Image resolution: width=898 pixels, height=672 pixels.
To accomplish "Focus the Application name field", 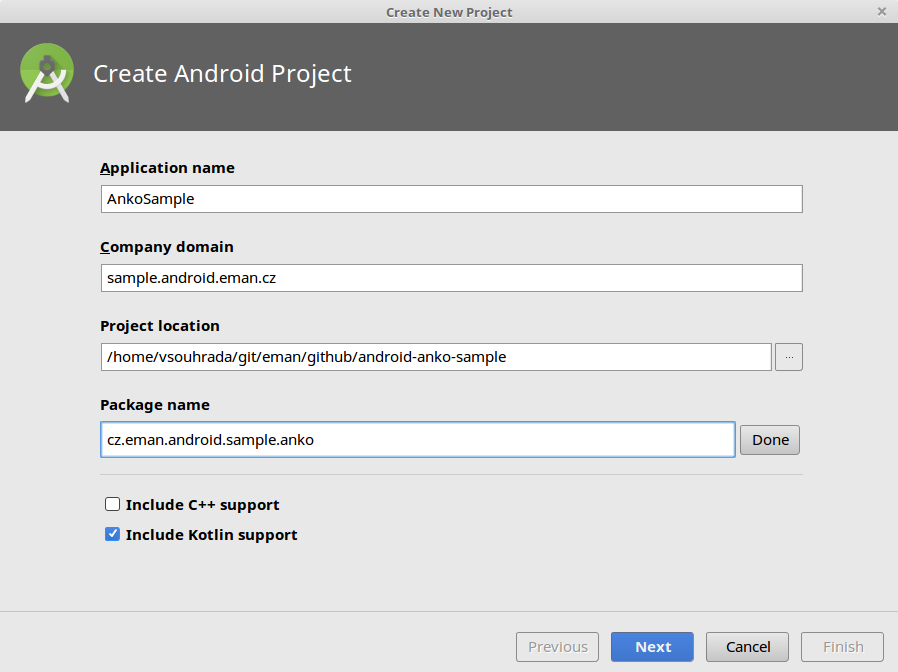I will 451,199.
